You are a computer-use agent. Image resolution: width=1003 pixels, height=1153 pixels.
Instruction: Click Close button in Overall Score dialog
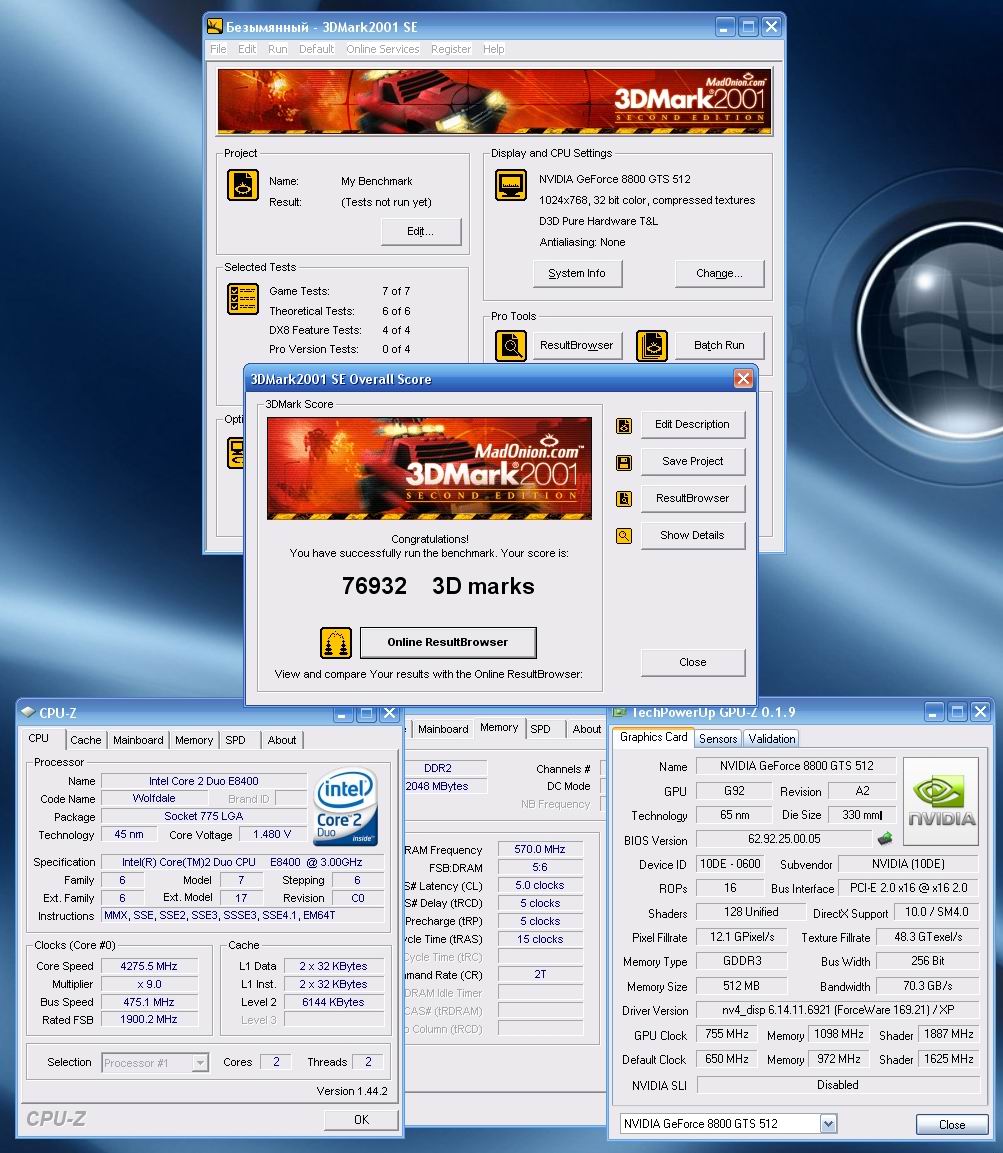click(693, 663)
